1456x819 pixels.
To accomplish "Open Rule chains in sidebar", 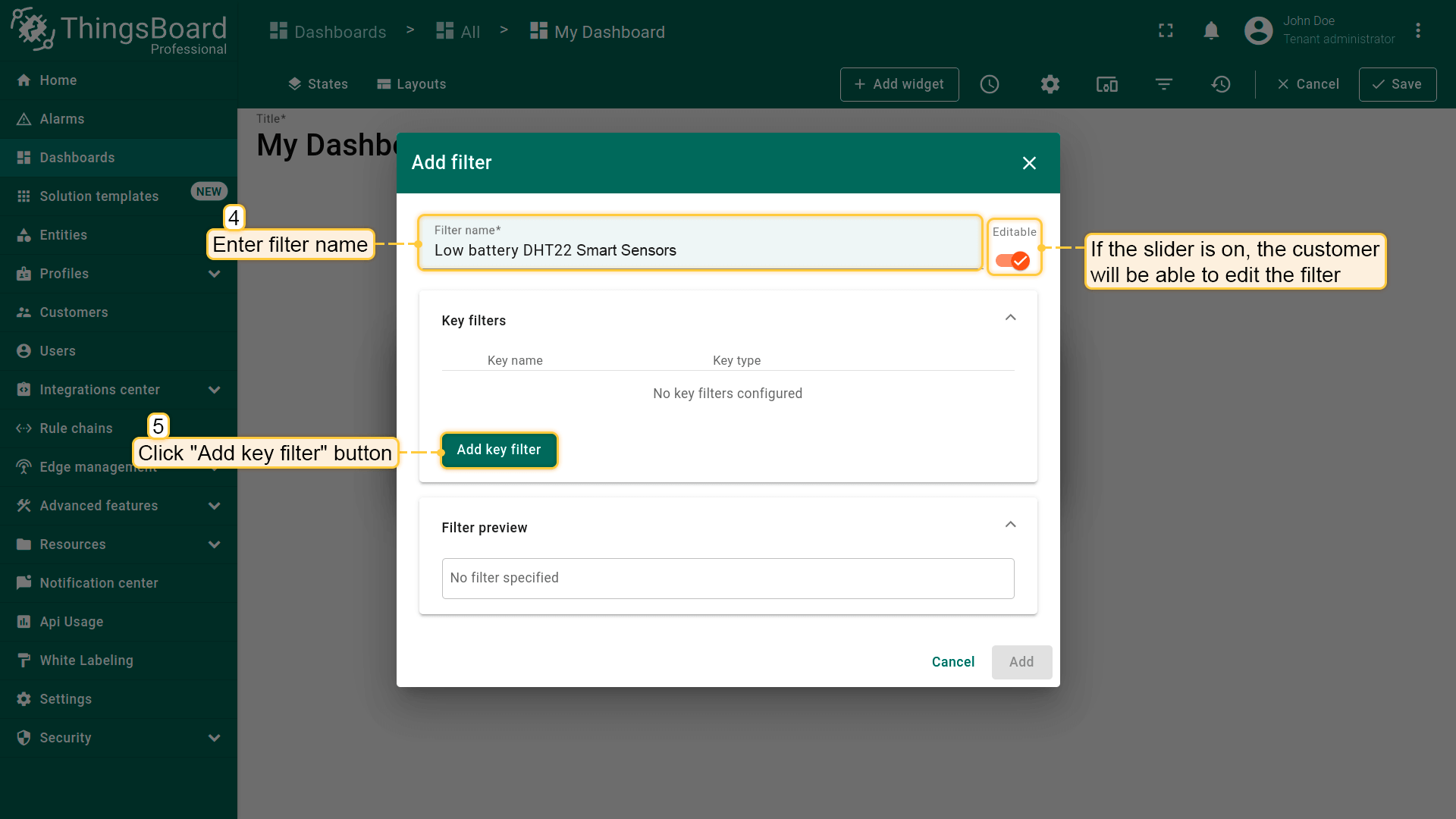I will point(76,428).
